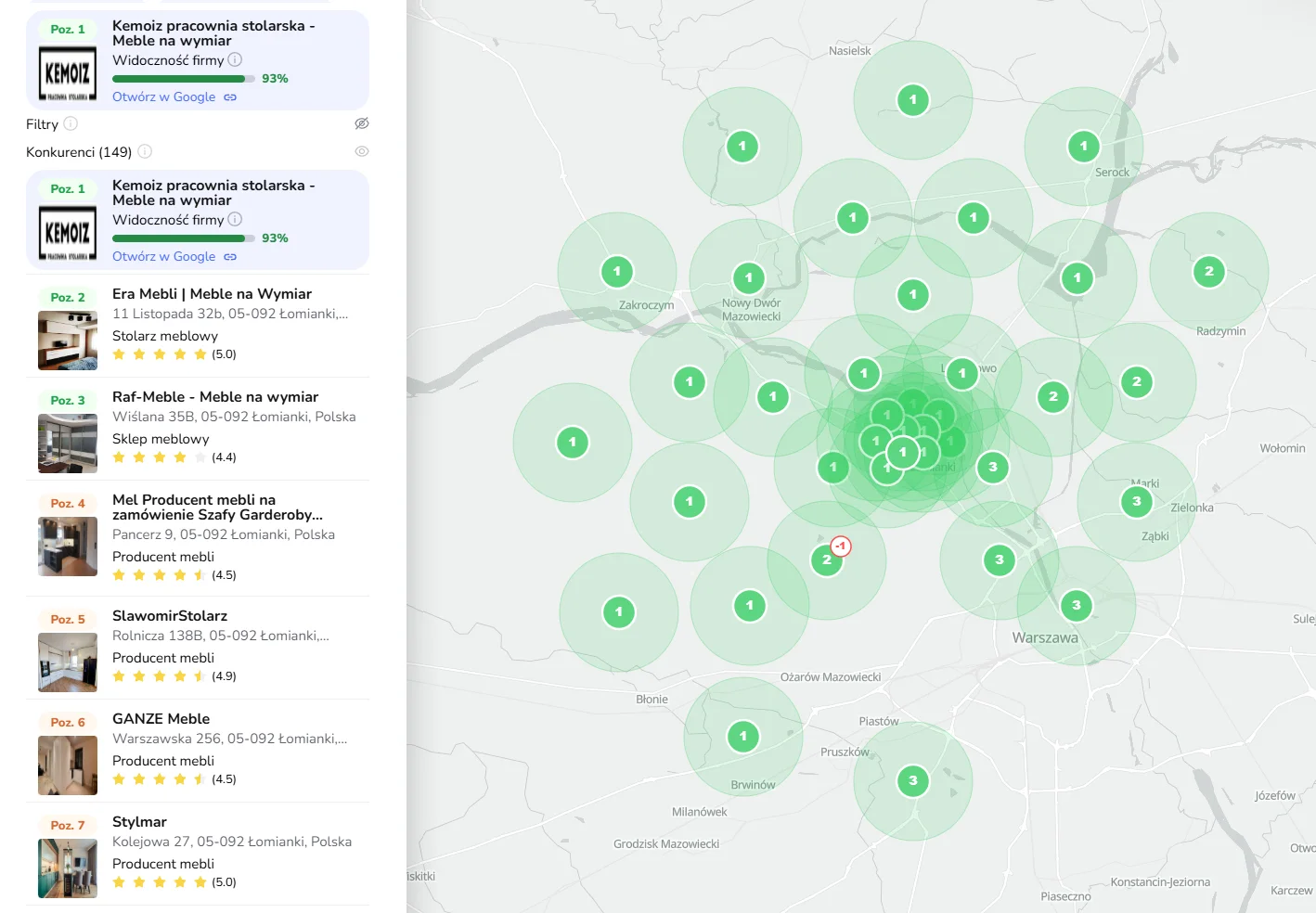Screen dimensions: 1316x913
Task: Select the map marker 1 above Nowy Dwór Mazowiecki
Action: pos(749,277)
